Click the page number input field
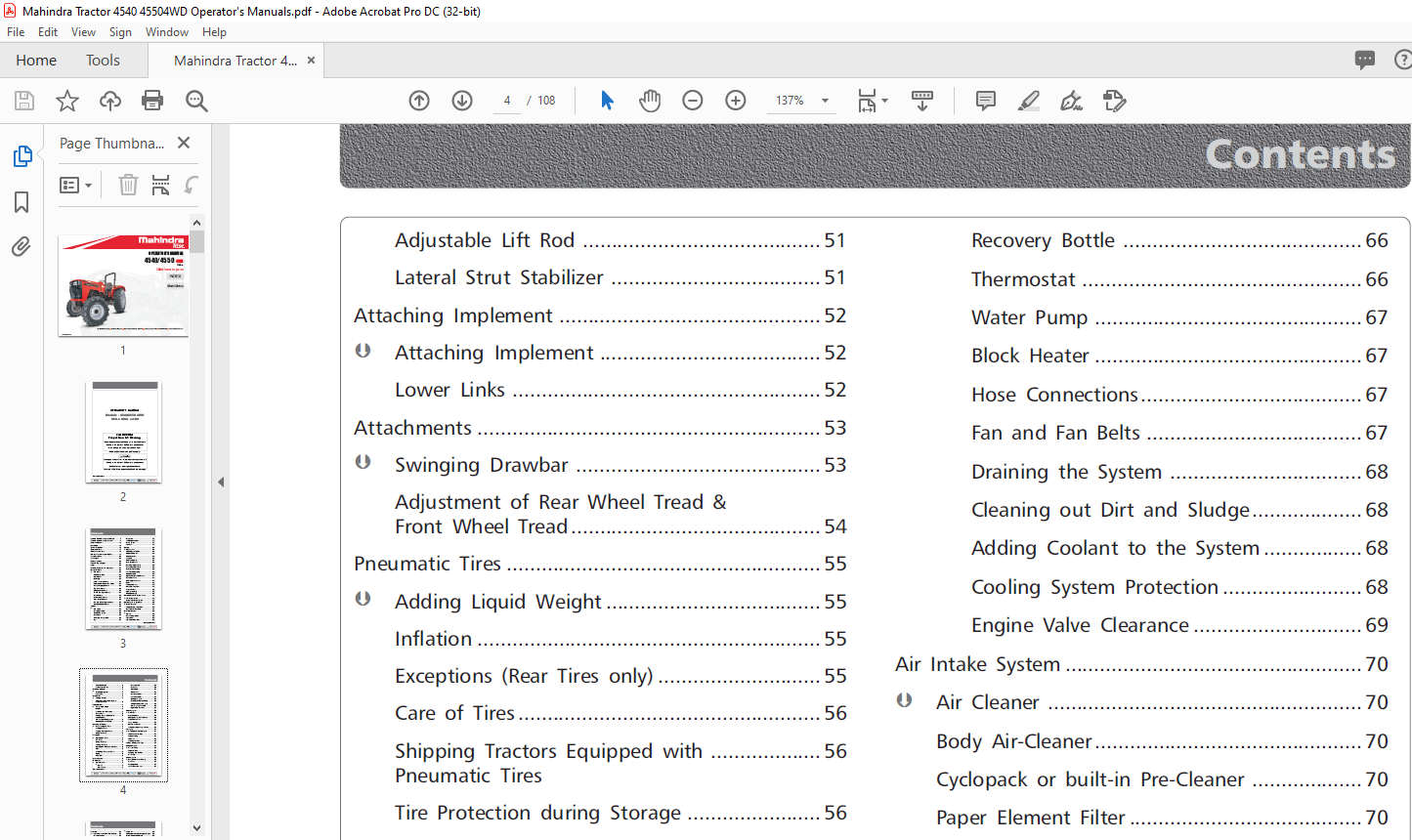The image size is (1412, 840). pyautogui.click(x=507, y=101)
